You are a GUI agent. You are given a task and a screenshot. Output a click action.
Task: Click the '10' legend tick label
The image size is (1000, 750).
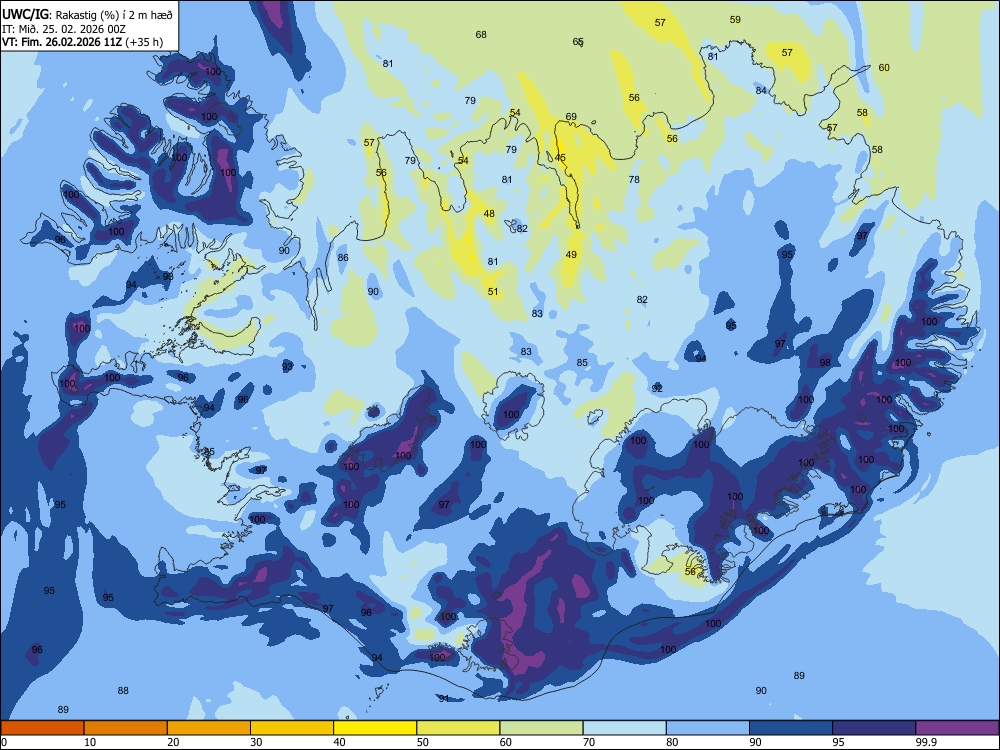pos(90,742)
